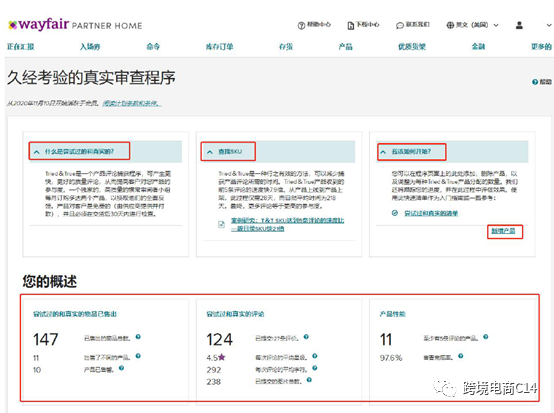554x413 pixels.
Task: Open the 库存订单 navigation menu
Action: [x=219, y=47]
